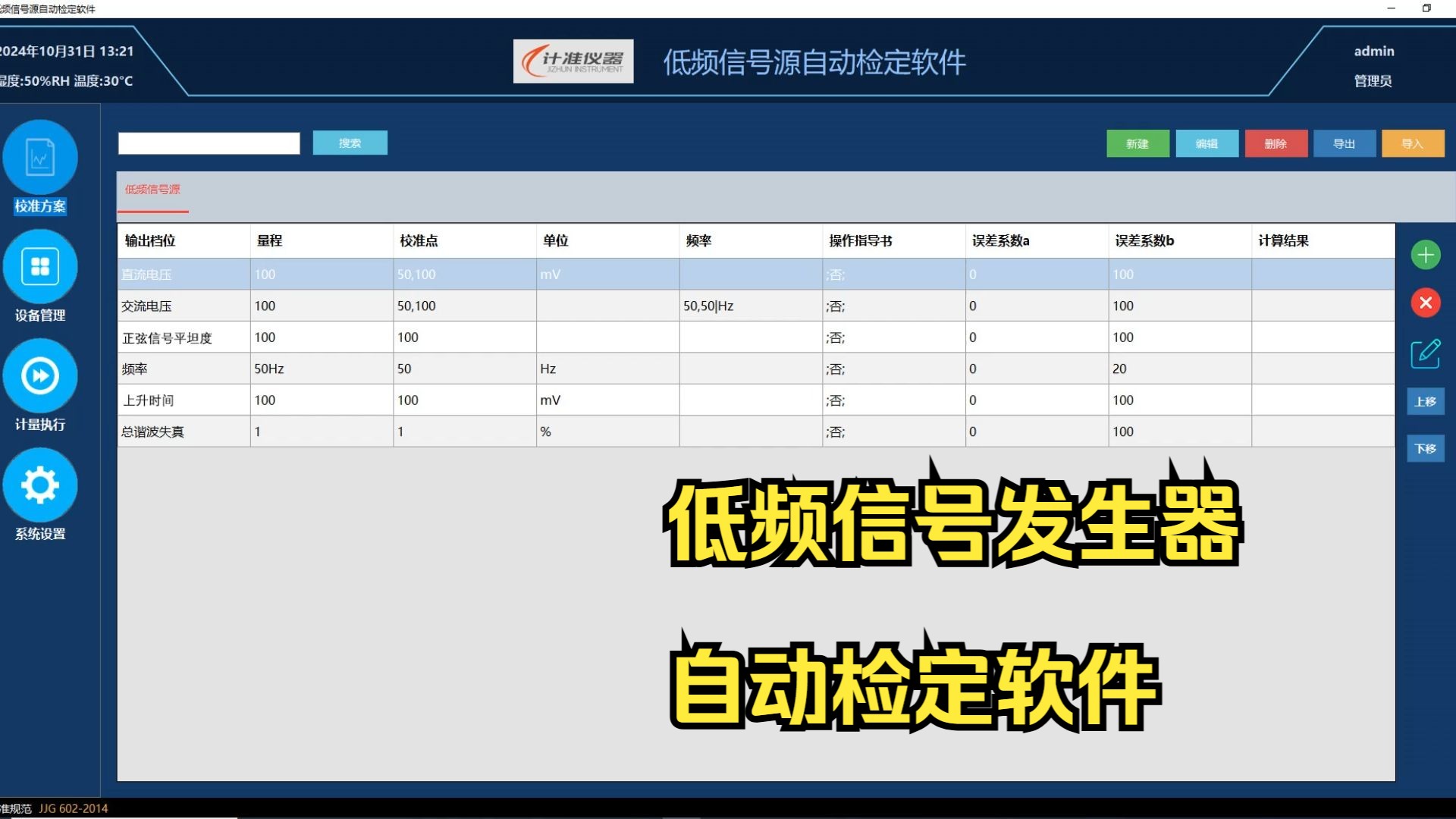
Task: Click the 50,100 calibration point in 交流电压 row
Action: point(465,306)
